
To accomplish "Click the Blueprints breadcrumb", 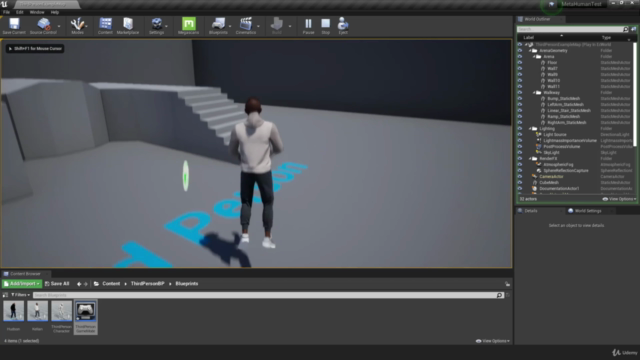I will point(187,284).
